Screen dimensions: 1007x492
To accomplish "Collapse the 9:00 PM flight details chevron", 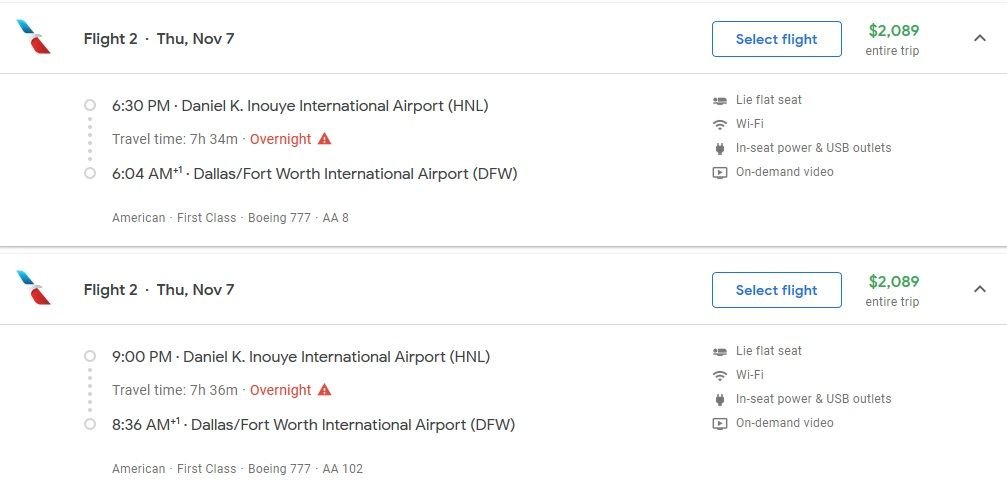I will click(x=979, y=290).
